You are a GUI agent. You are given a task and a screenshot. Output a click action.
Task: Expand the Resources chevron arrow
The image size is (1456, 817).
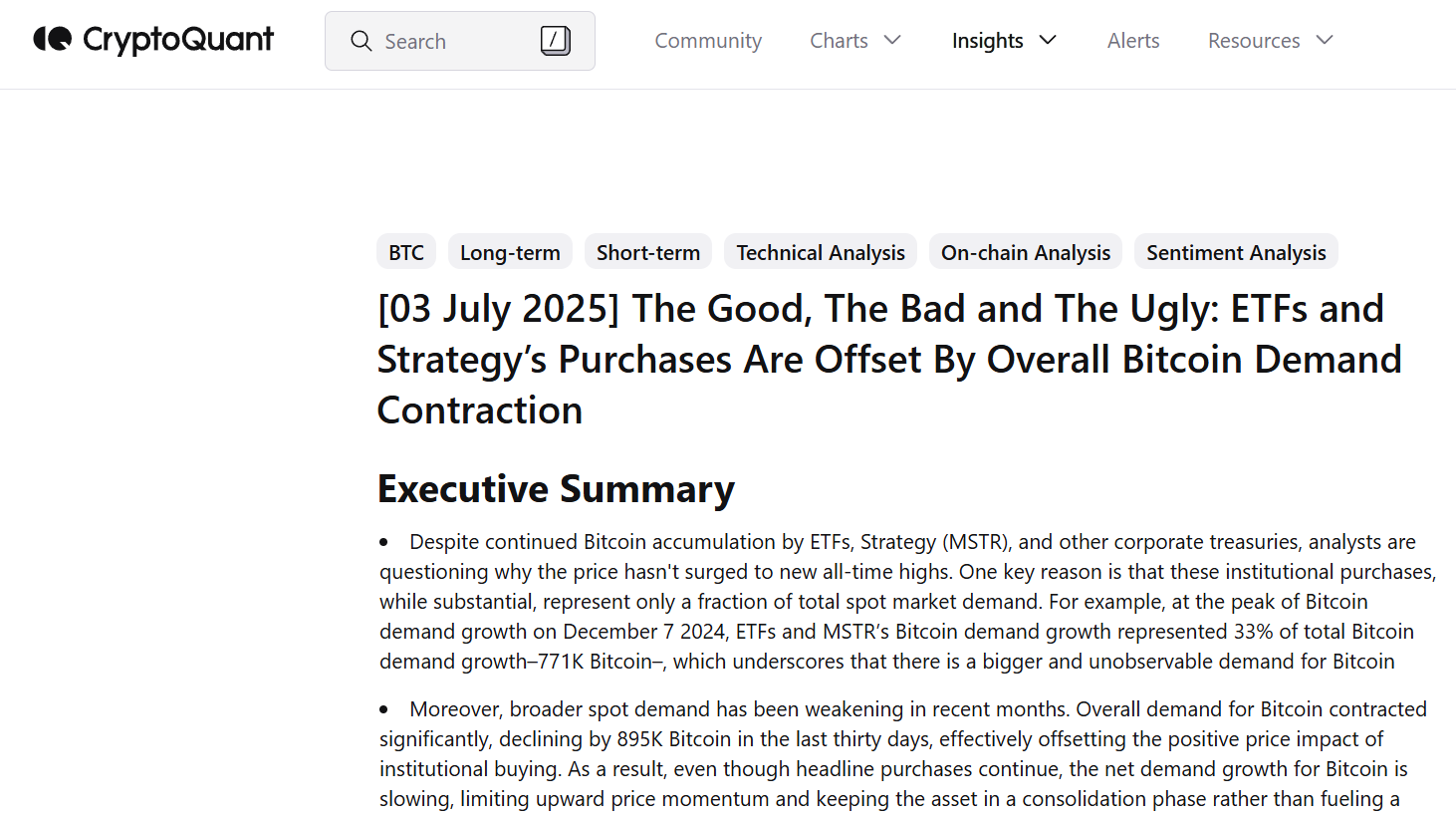click(x=1325, y=40)
